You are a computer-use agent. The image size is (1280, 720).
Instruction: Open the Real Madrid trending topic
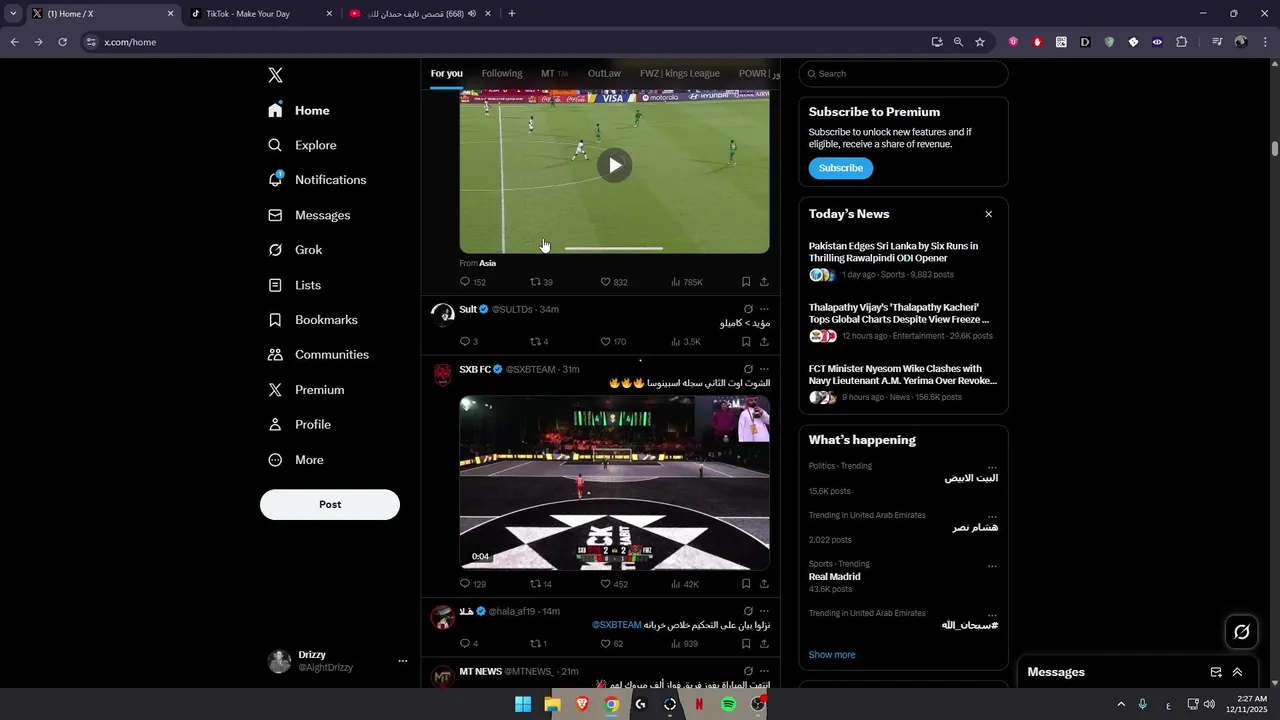click(834, 577)
